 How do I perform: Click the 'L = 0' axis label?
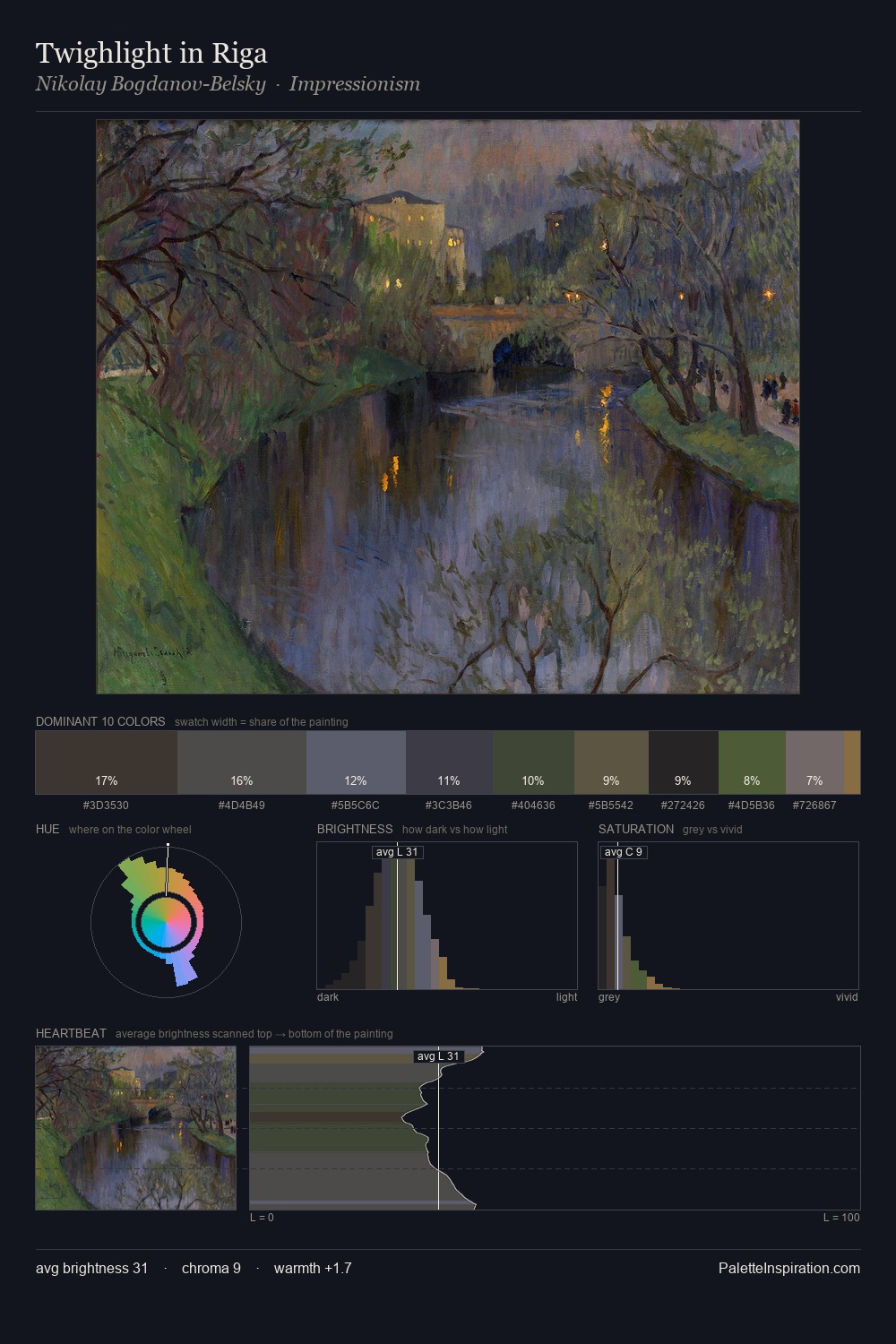[x=262, y=1218]
